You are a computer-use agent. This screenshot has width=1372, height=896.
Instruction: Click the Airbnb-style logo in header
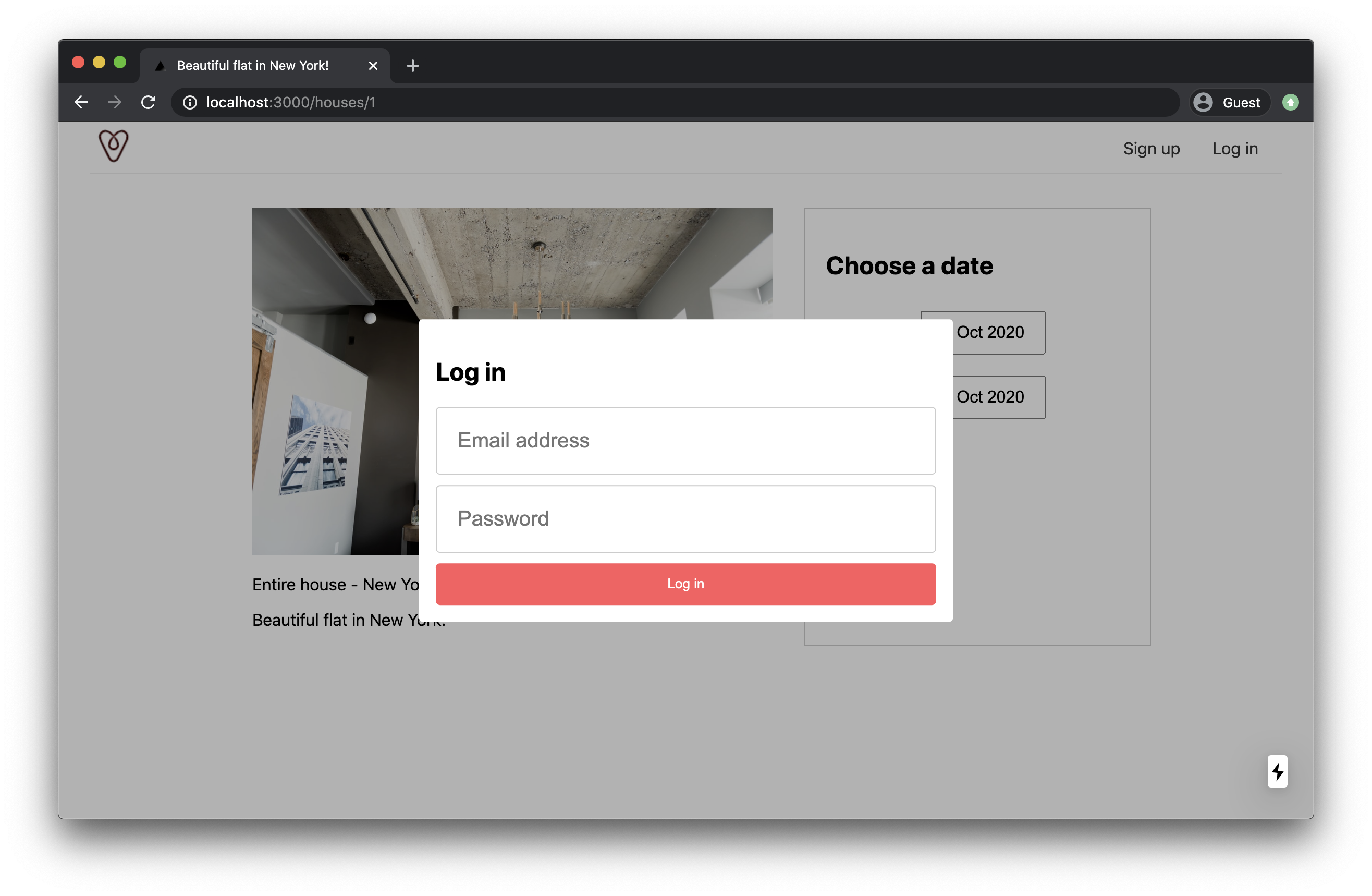tap(113, 146)
